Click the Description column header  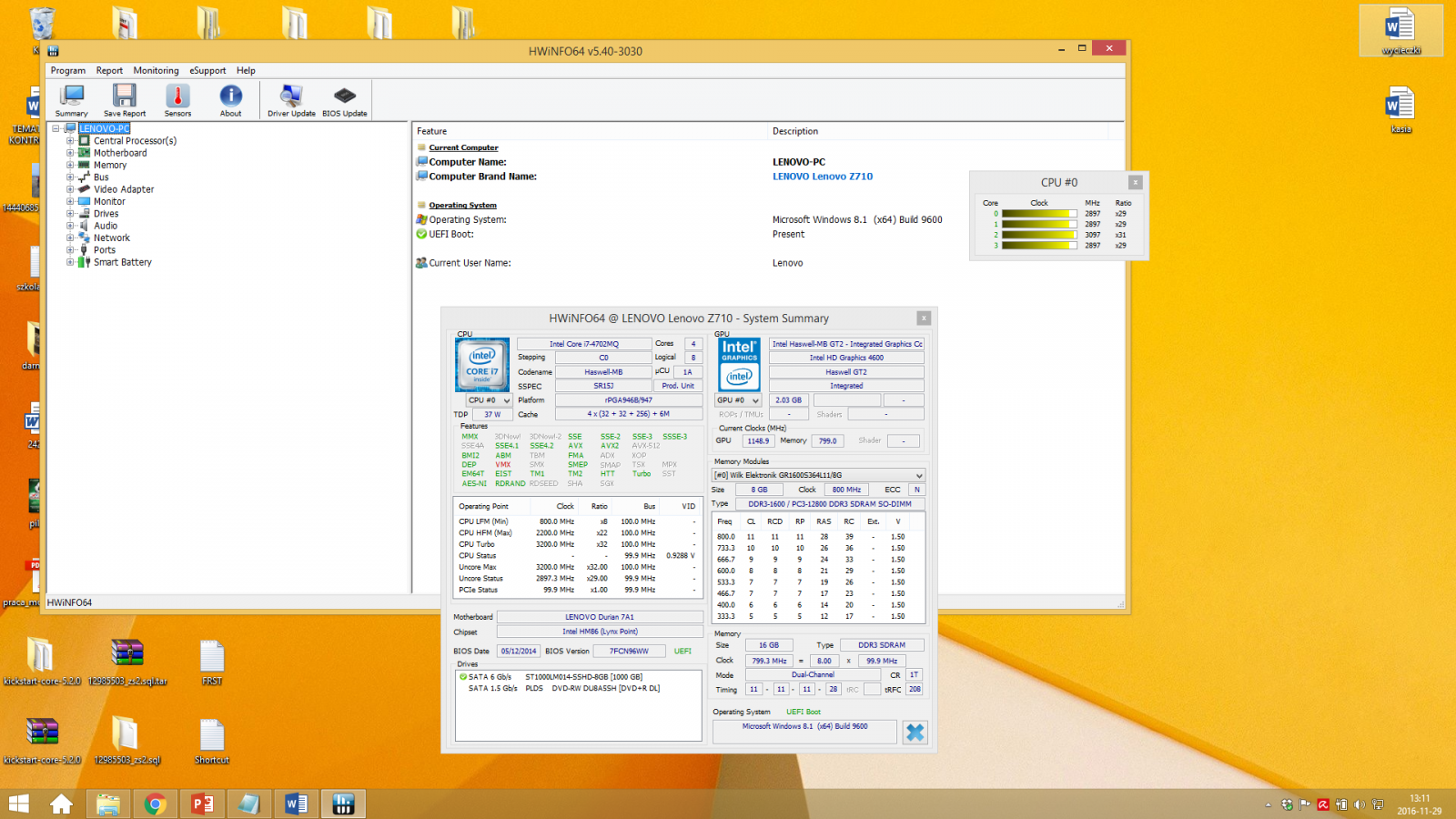795,131
